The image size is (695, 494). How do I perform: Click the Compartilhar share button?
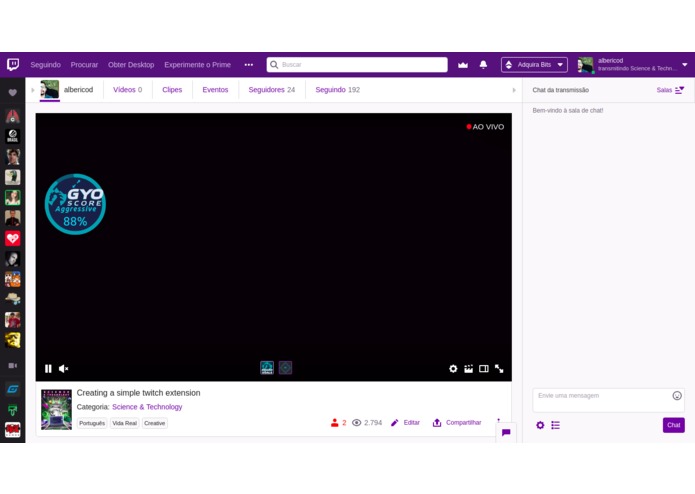tap(457, 423)
